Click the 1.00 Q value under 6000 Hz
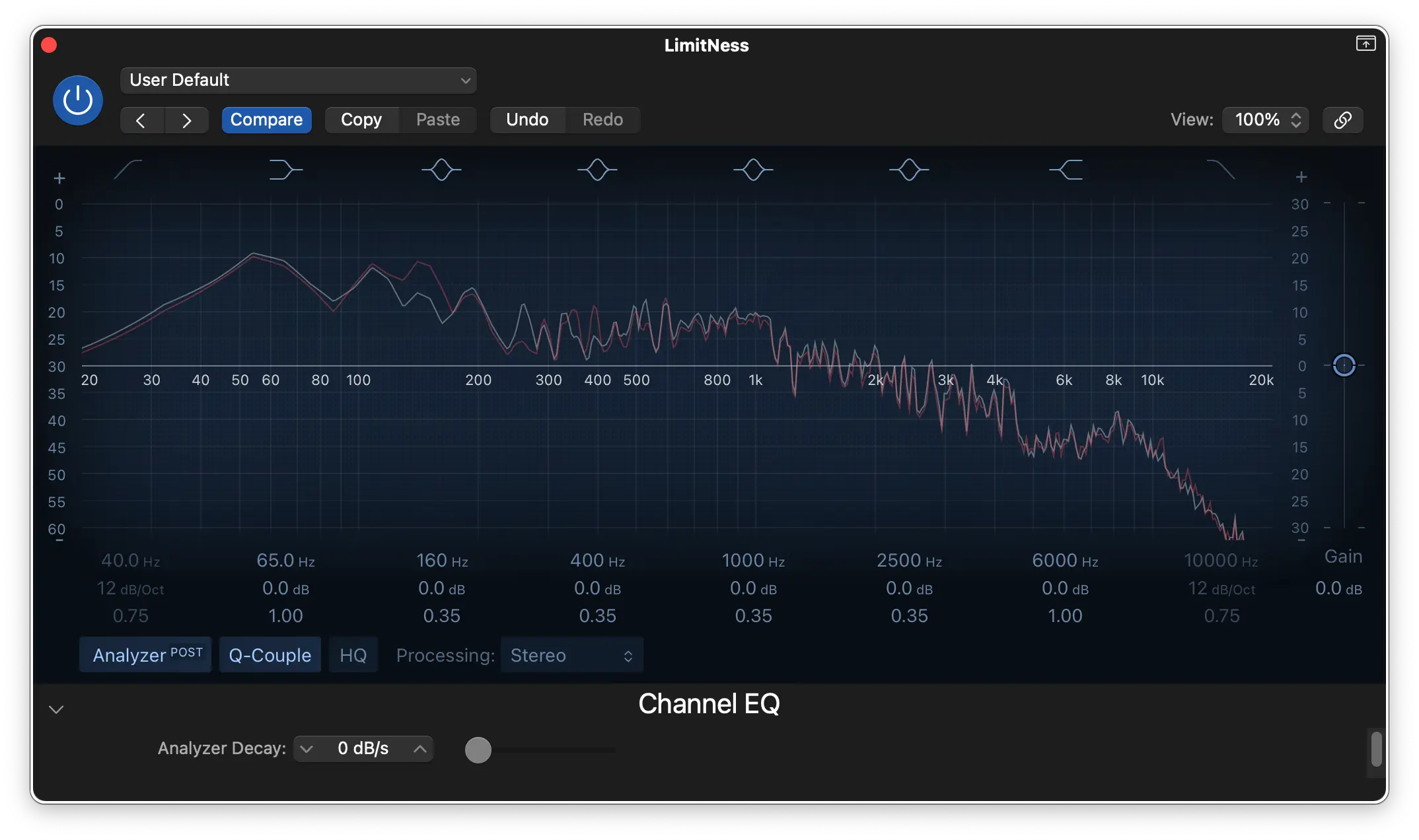 click(x=1065, y=616)
